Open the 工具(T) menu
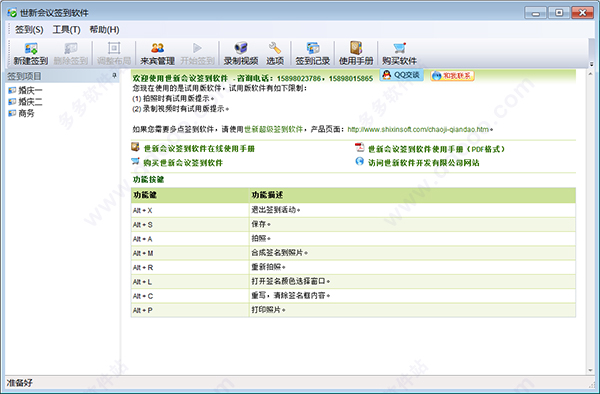This screenshot has height=394, width=600. pos(66,29)
